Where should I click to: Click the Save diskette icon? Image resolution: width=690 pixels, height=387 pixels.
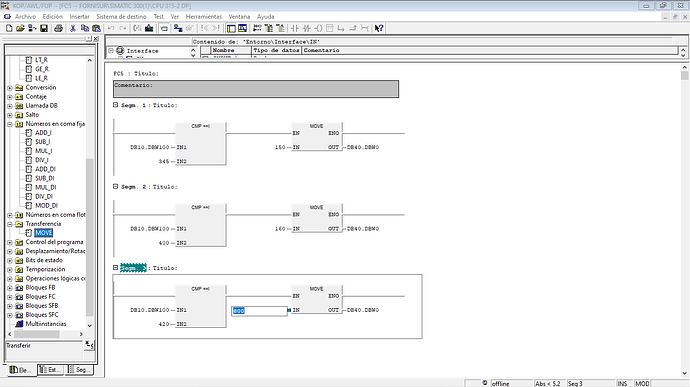44,28
